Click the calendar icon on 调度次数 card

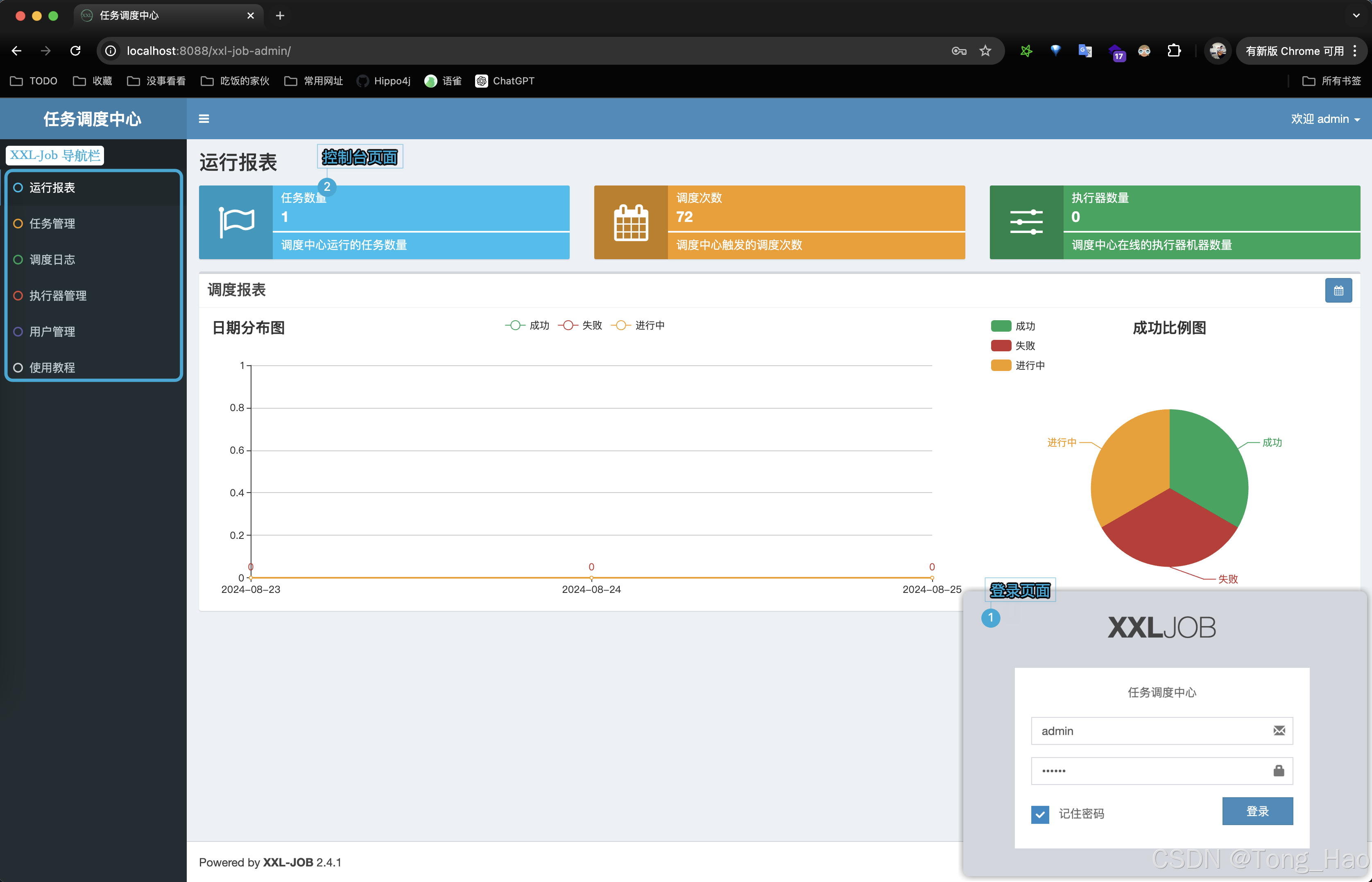631,222
